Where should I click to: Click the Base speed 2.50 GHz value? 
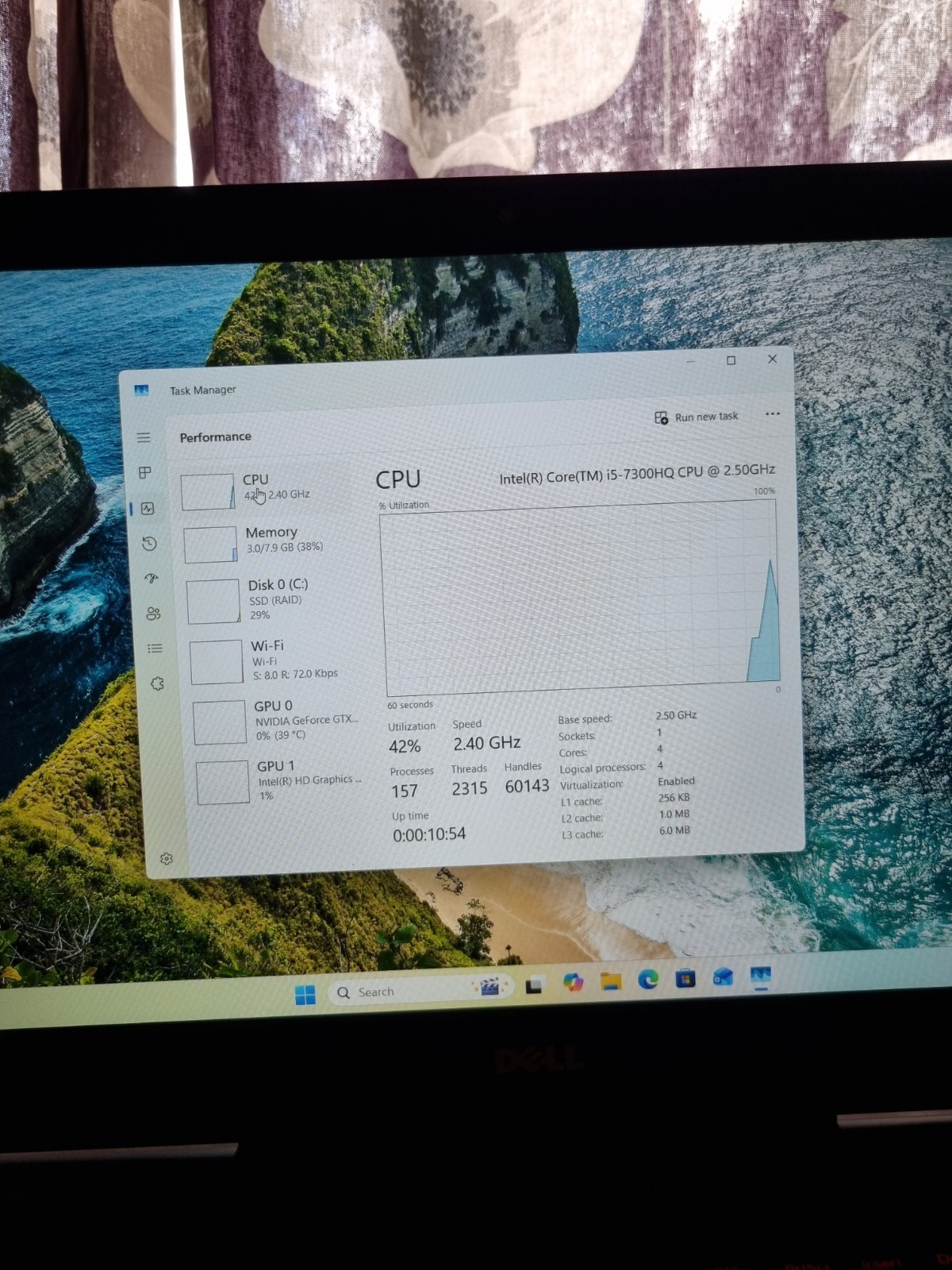tap(676, 715)
